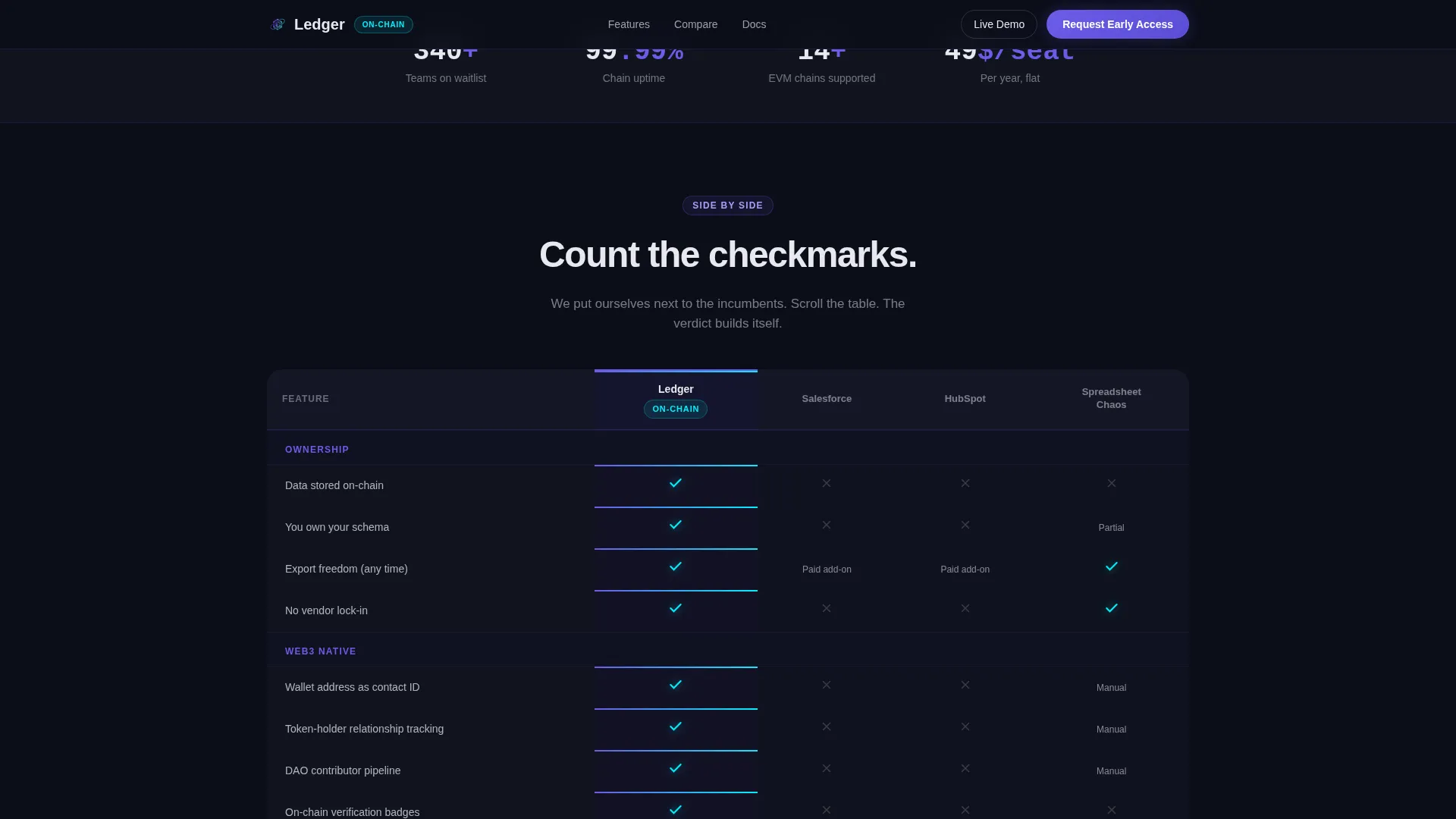Viewport: 1456px width, 819px height.
Task: Click DAO contributor pipeline label
Action: 343,770
